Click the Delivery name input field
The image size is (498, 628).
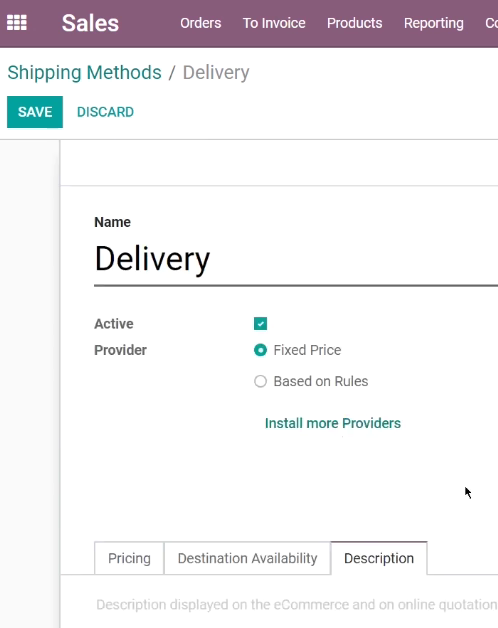pos(296,260)
